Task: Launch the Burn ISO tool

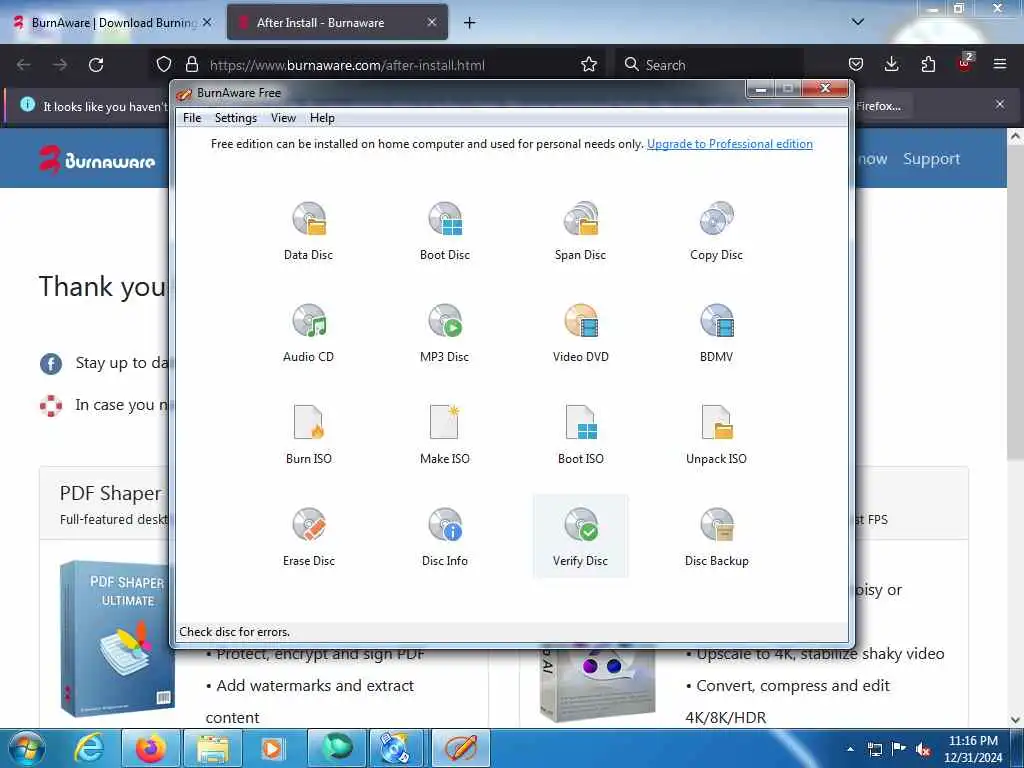Action: click(x=309, y=435)
